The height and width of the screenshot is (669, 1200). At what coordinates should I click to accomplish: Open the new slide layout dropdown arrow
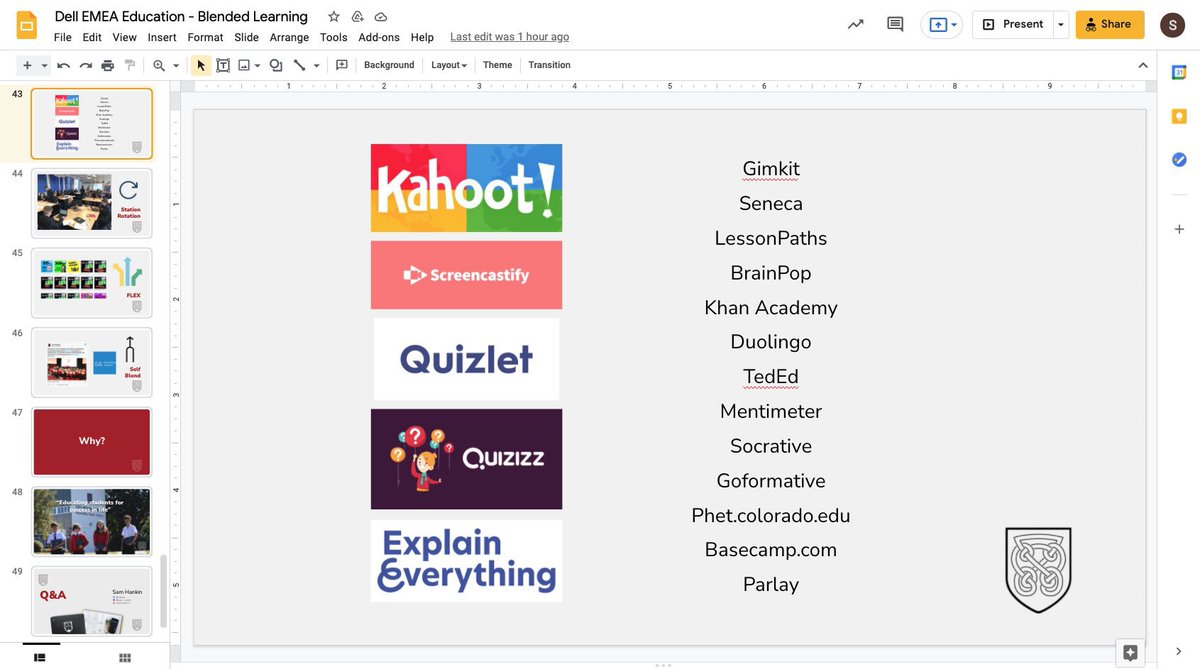(x=44, y=65)
